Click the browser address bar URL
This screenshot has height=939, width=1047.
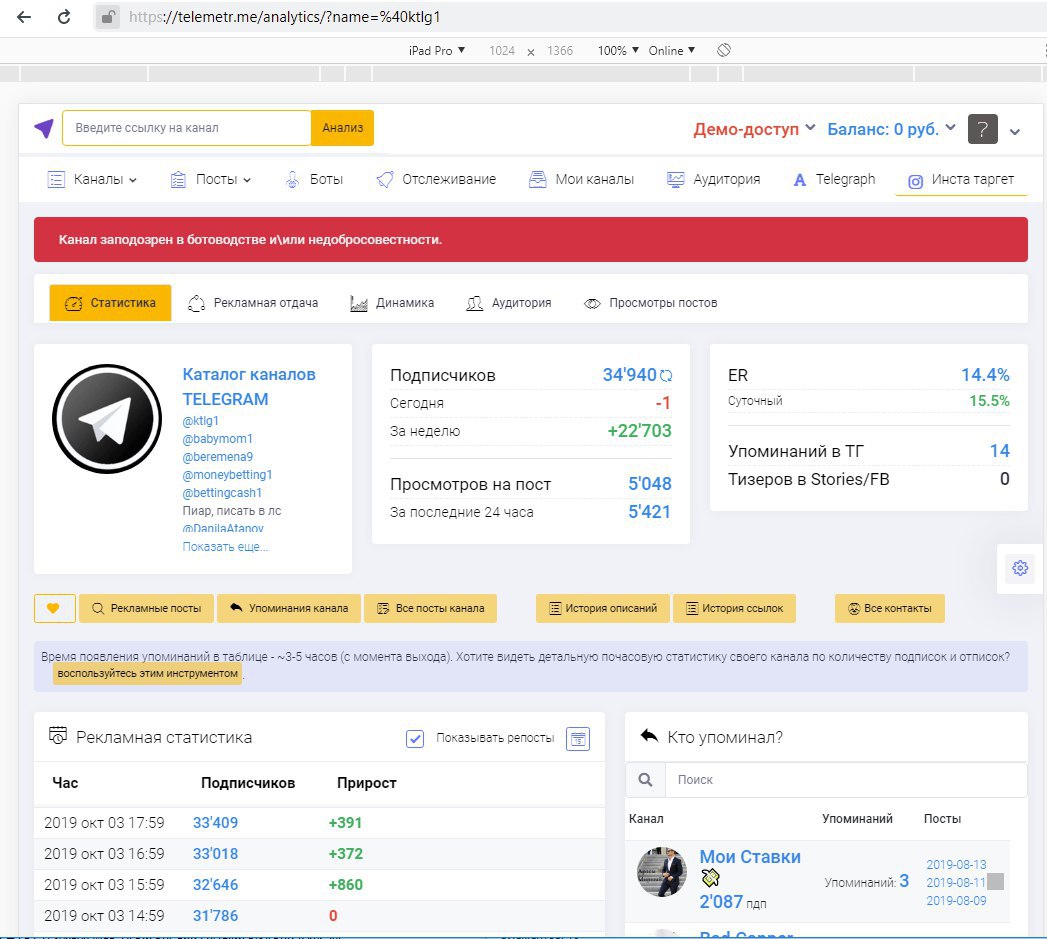[284, 17]
